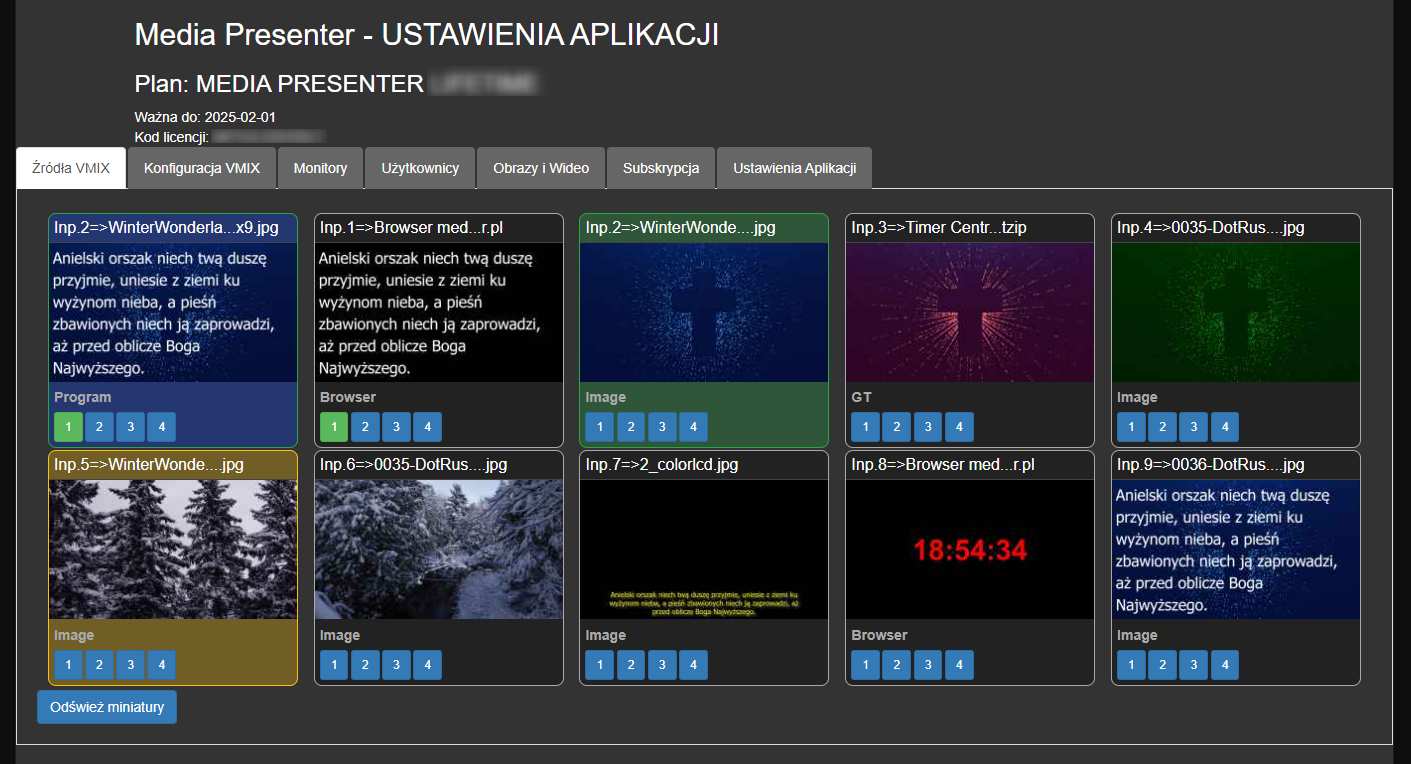Click button 4 on the Inp.8 clock card
The image size is (1411, 764).
[958, 665]
